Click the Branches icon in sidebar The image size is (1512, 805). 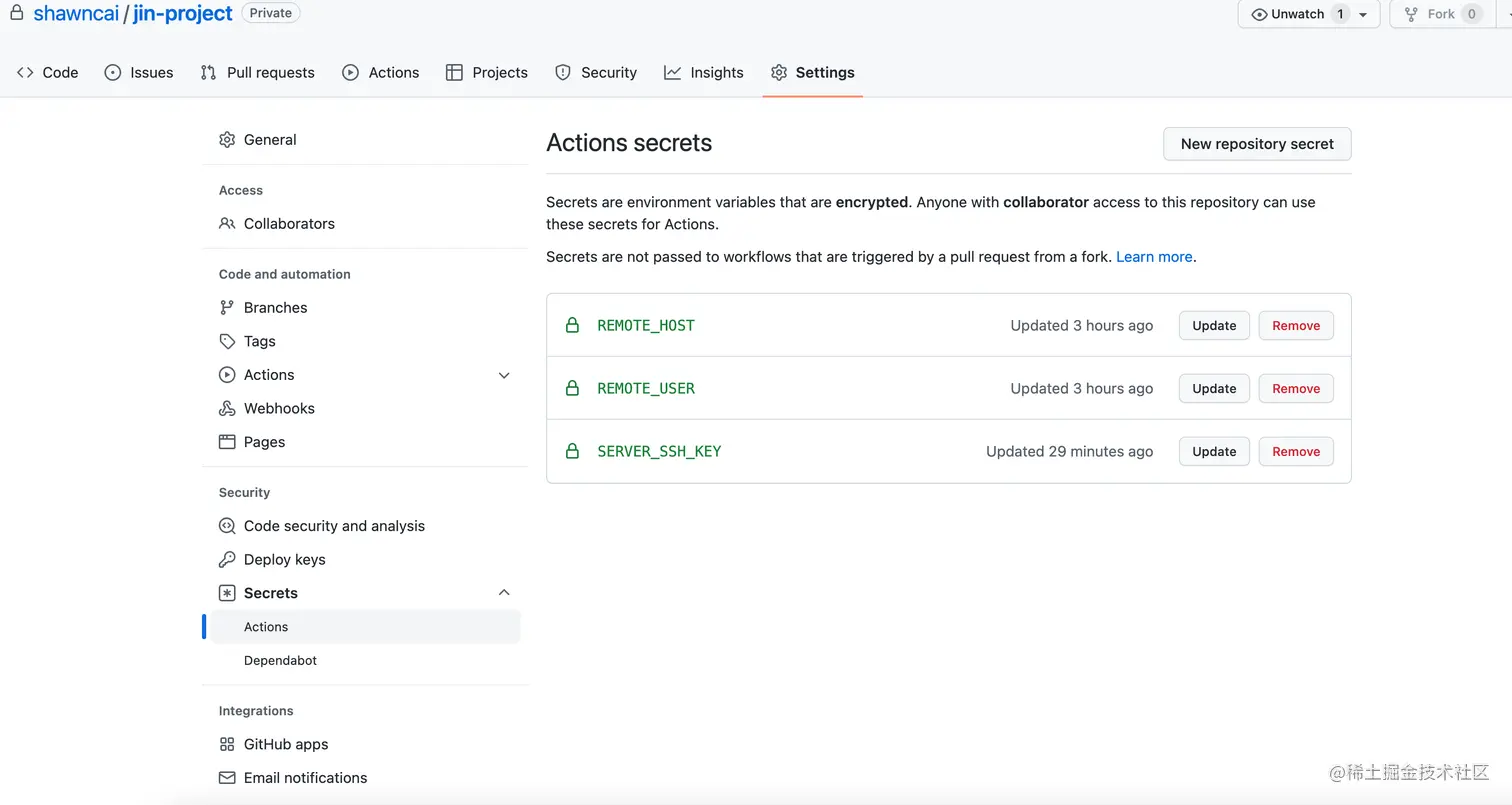pos(227,307)
